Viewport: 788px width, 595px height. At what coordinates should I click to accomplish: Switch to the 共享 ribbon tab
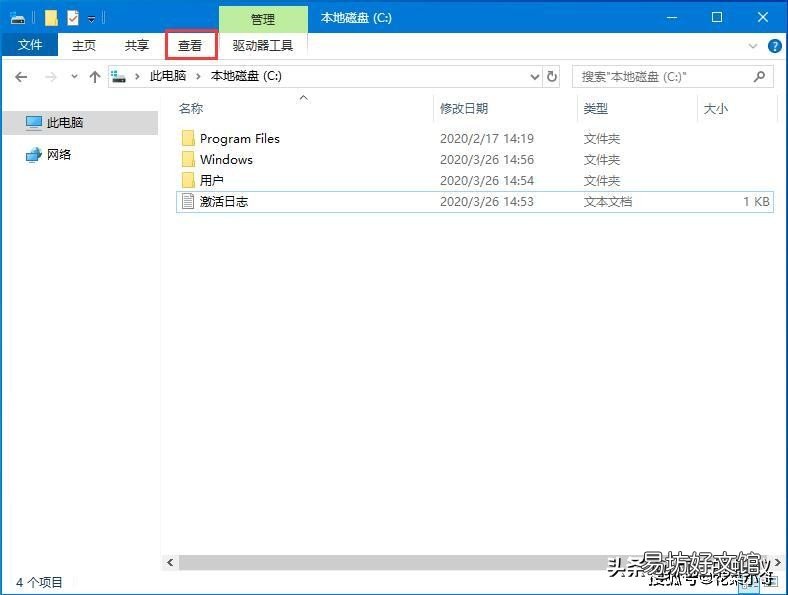[137, 45]
